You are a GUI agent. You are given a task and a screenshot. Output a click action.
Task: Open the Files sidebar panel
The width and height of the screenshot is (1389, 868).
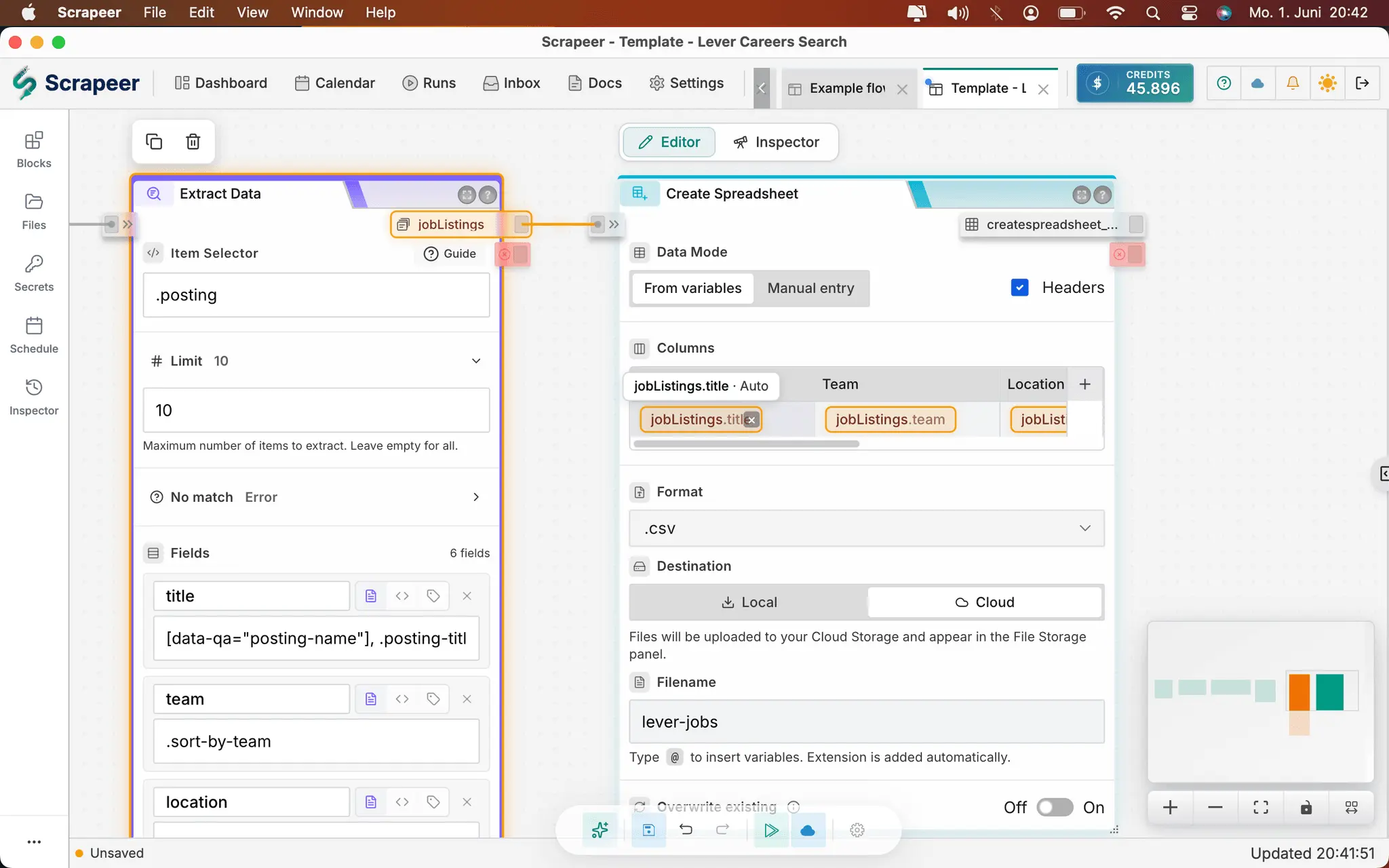(34, 212)
